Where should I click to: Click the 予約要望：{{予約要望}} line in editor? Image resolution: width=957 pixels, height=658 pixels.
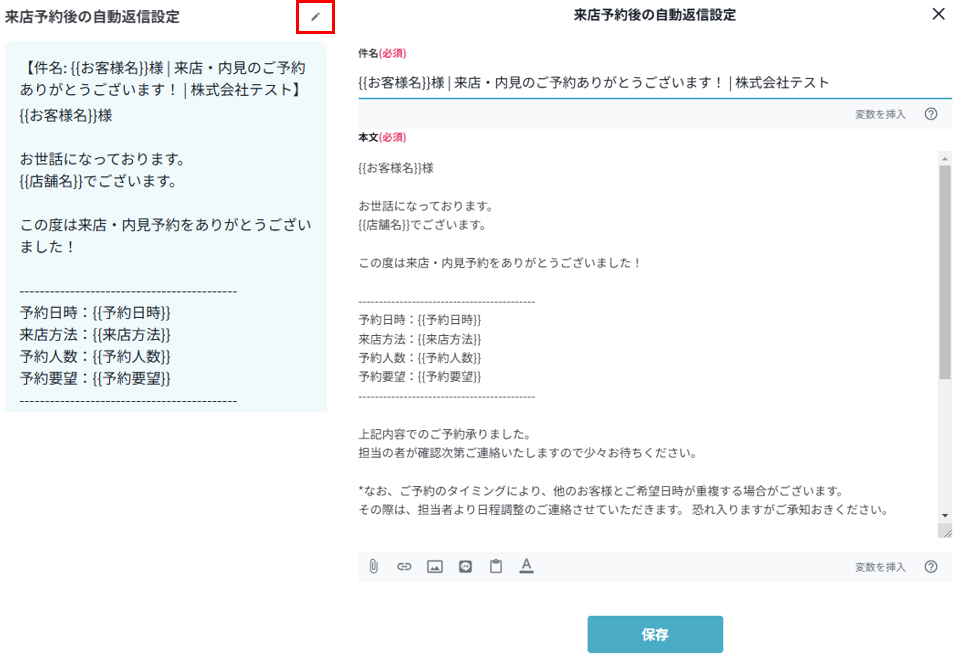(420, 377)
